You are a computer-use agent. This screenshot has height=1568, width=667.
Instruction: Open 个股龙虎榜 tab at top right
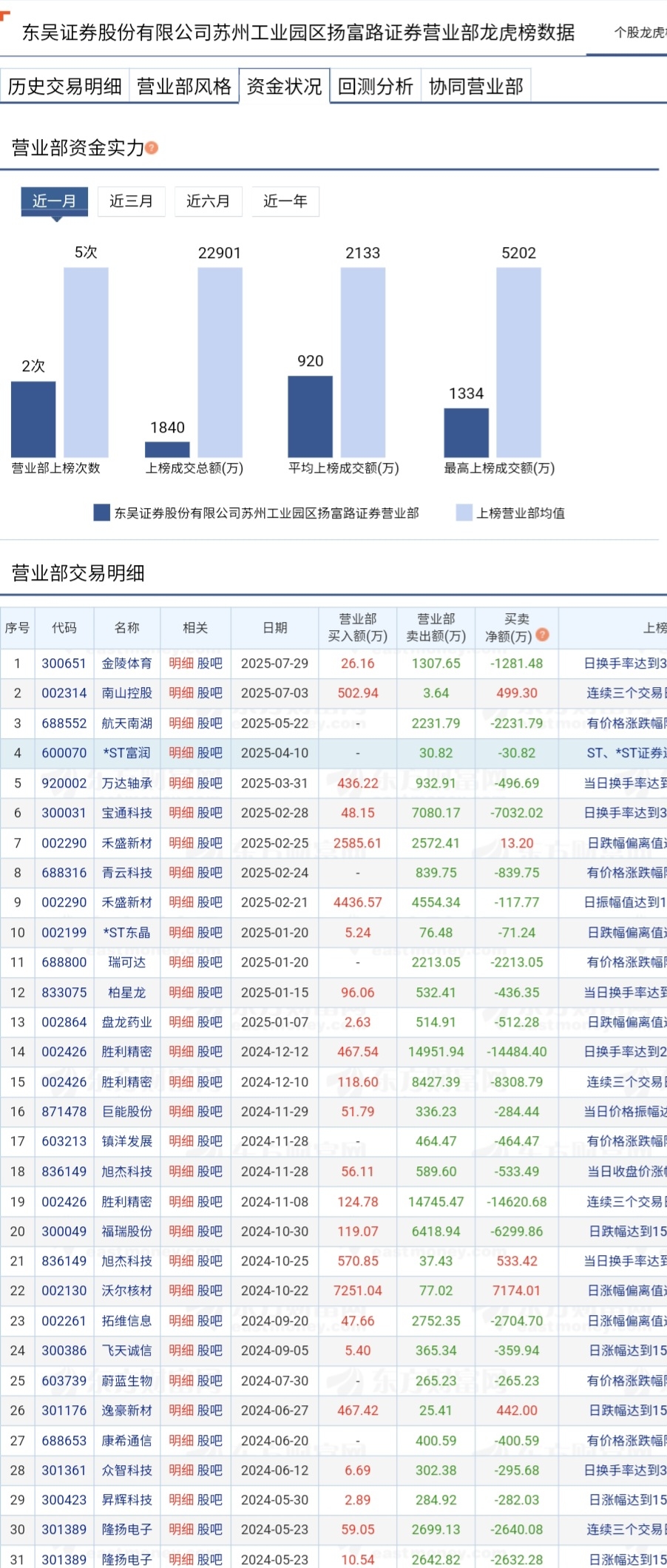pos(640,33)
